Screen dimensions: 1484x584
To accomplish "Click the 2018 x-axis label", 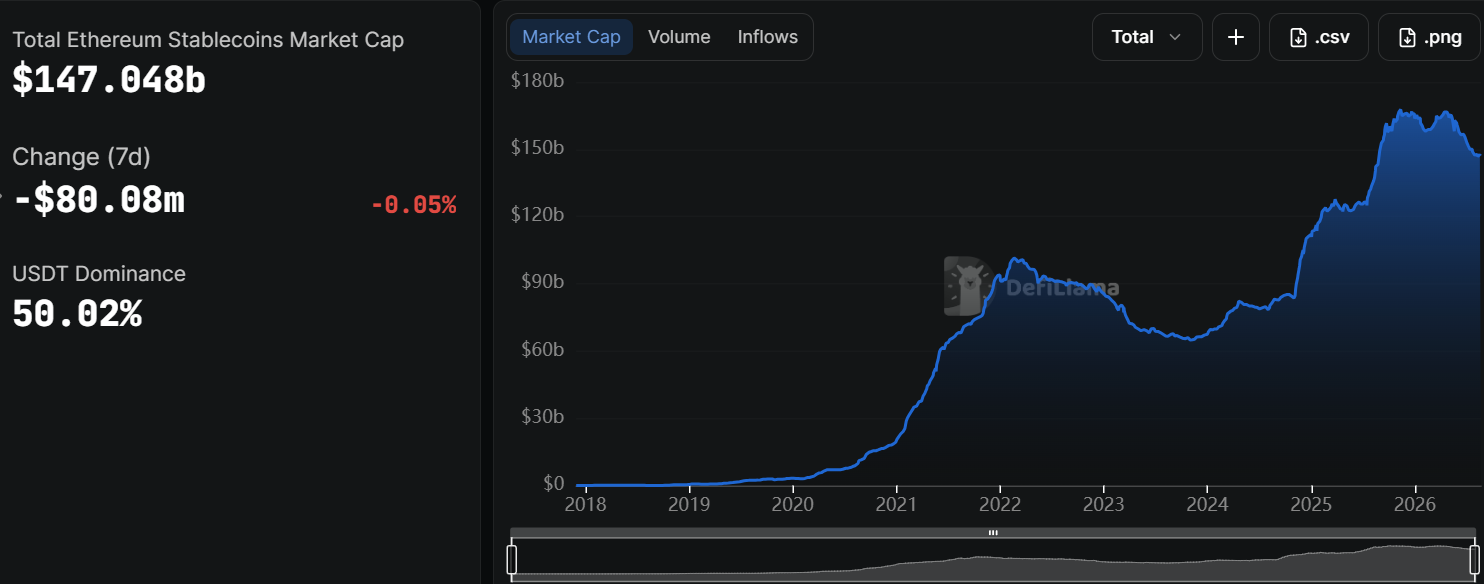I will [x=585, y=503].
